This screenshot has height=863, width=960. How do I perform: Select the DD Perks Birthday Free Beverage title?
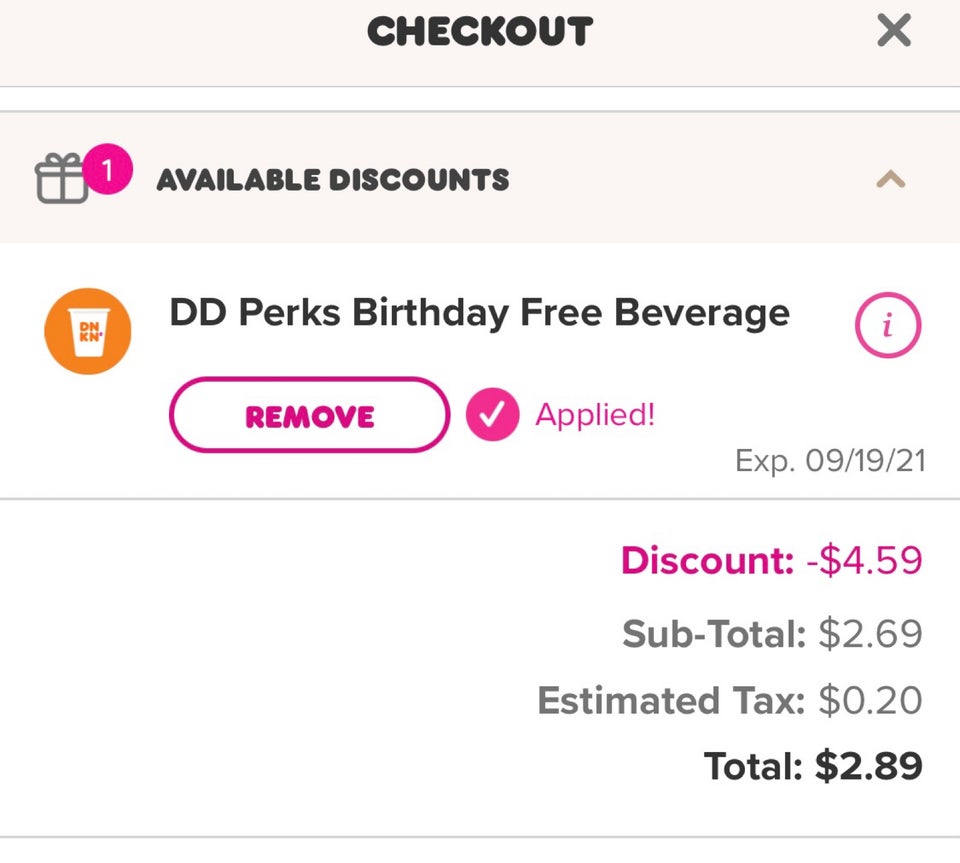479,313
